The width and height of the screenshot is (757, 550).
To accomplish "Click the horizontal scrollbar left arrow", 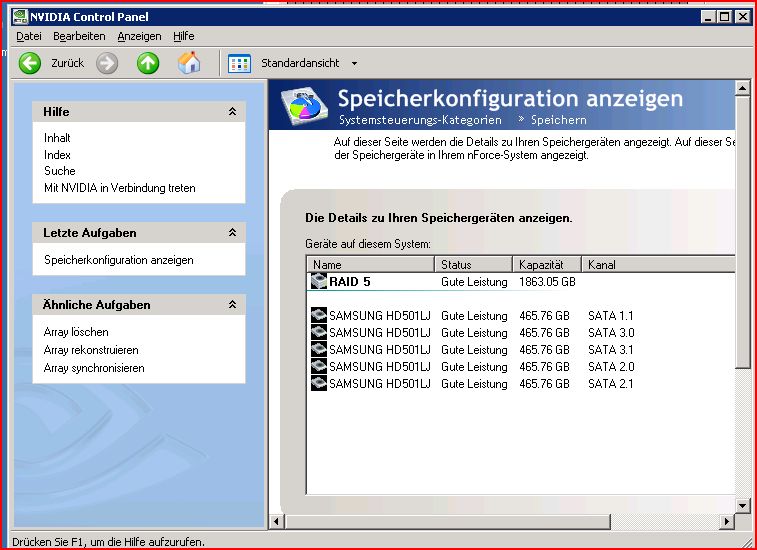I will (x=277, y=522).
